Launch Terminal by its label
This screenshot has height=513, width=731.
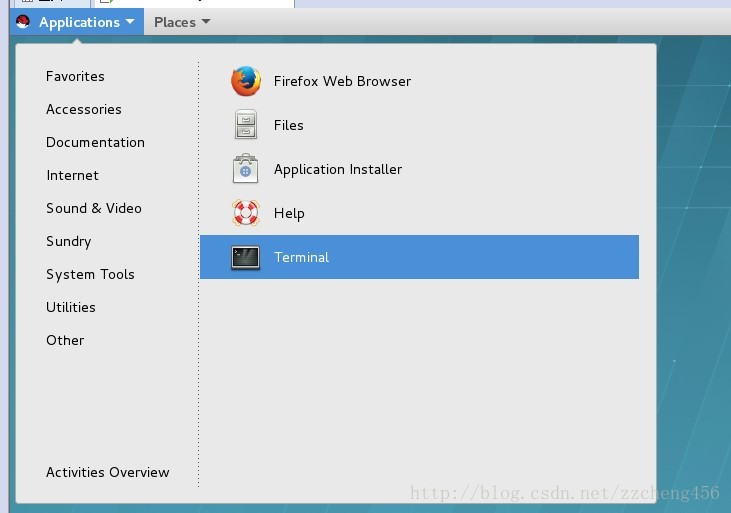point(302,257)
